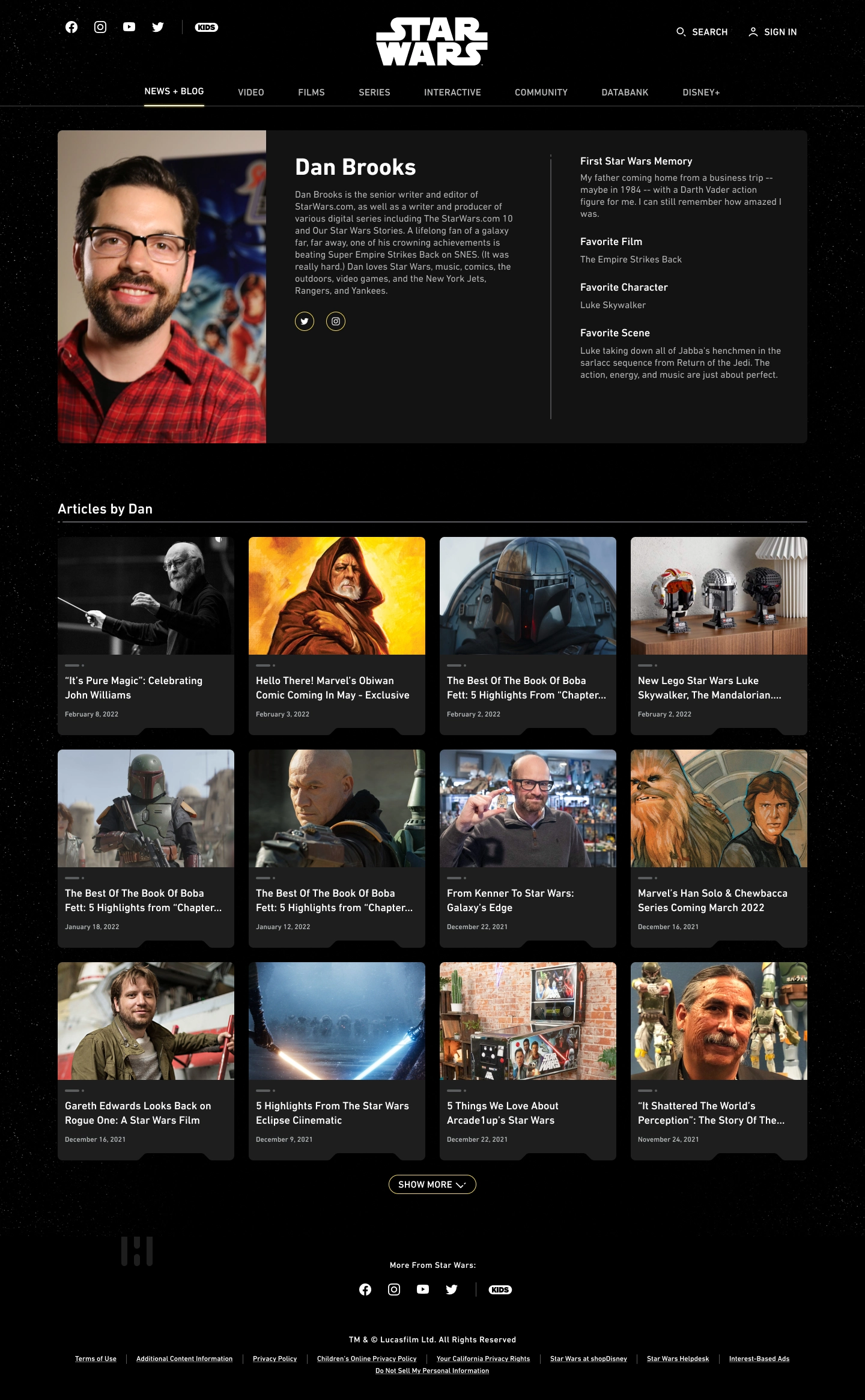The height and width of the screenshot is (1400, 865).
Task: Open Lego Star Wars helmets thumbnail
Action: [x=719, y=596]
